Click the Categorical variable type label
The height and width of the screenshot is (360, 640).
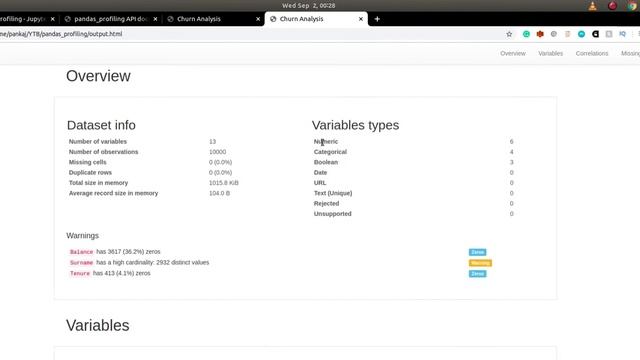pos(330,152)
